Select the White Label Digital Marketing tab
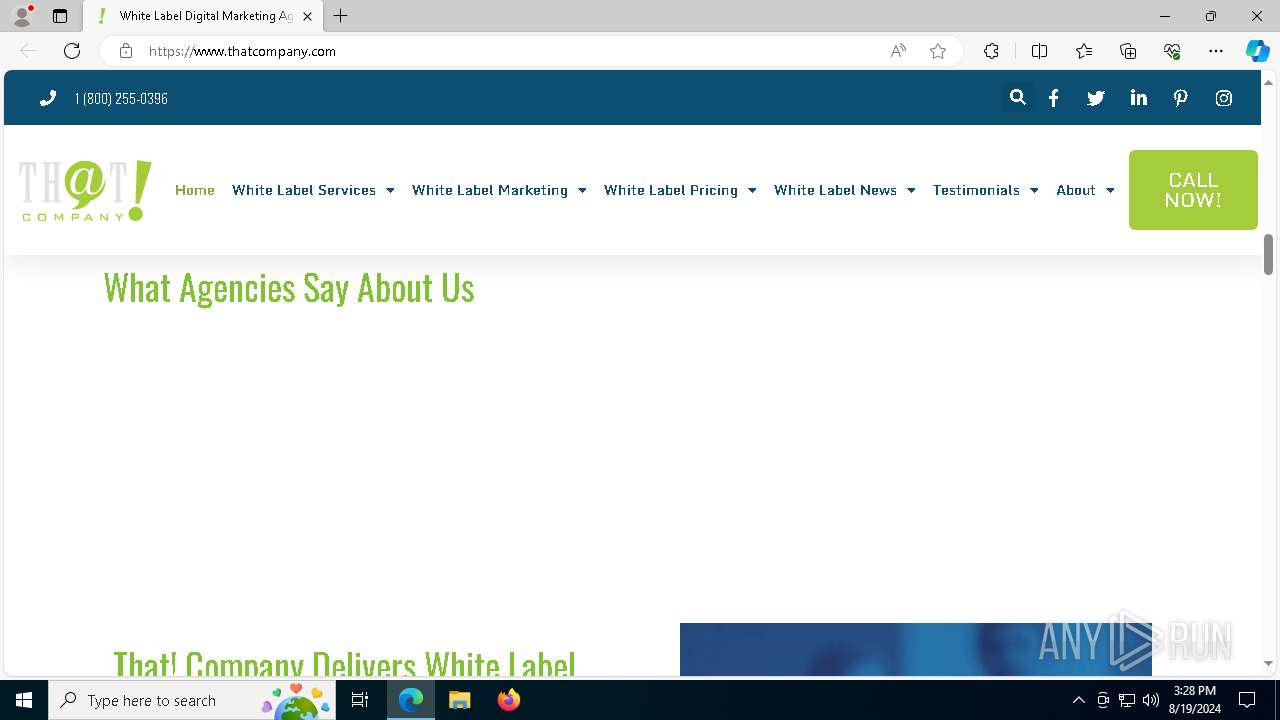1280x720 pixels. point(203,16)
